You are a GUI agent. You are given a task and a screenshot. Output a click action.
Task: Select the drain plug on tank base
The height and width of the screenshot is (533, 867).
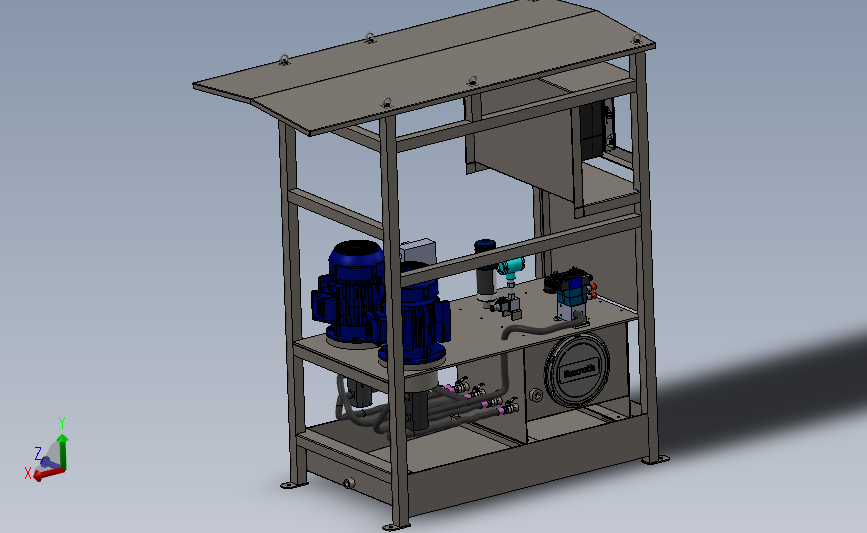[349, 484]
